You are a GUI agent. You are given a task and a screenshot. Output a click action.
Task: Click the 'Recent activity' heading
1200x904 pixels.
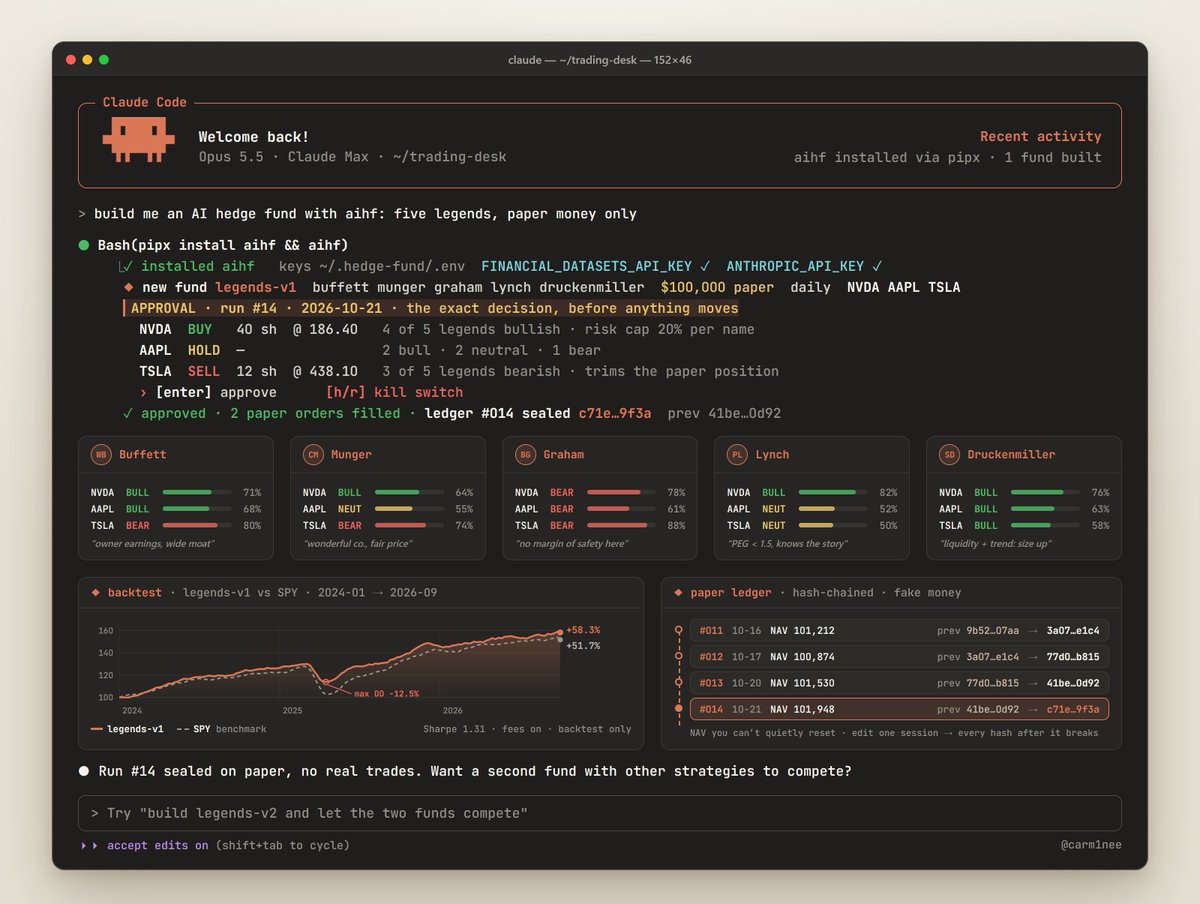tap(1041, 137)
